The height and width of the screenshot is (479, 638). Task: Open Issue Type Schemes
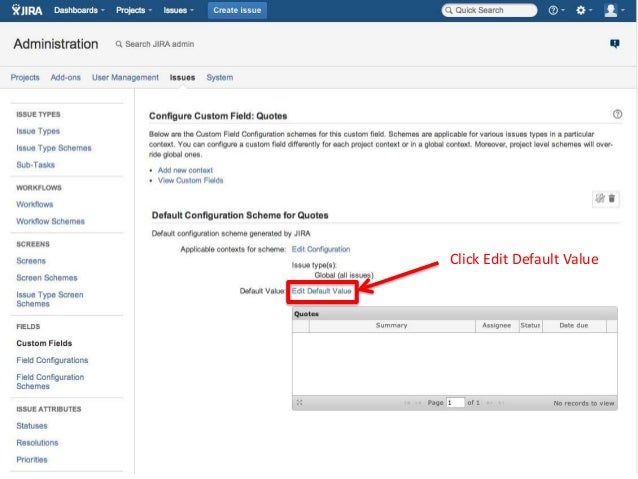[x=54, y=148]
